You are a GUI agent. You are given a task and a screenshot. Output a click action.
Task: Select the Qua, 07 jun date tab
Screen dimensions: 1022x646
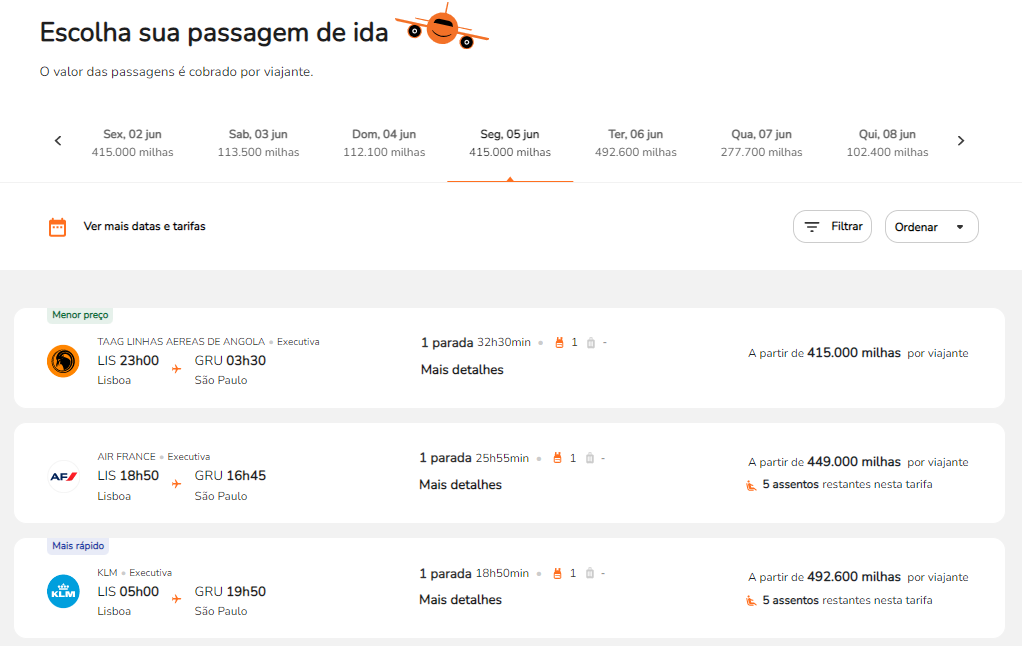coord(761,143)
